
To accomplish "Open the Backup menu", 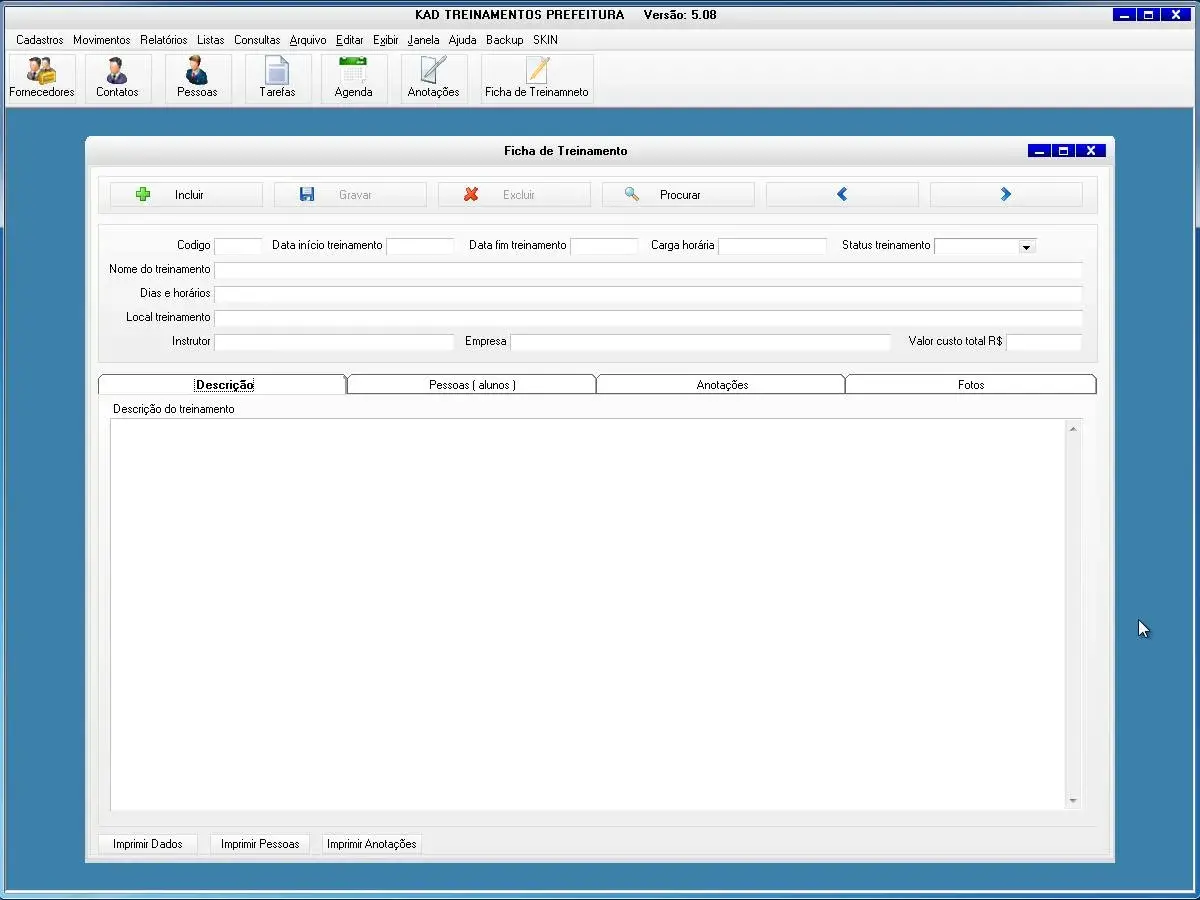I will (505, 40).
